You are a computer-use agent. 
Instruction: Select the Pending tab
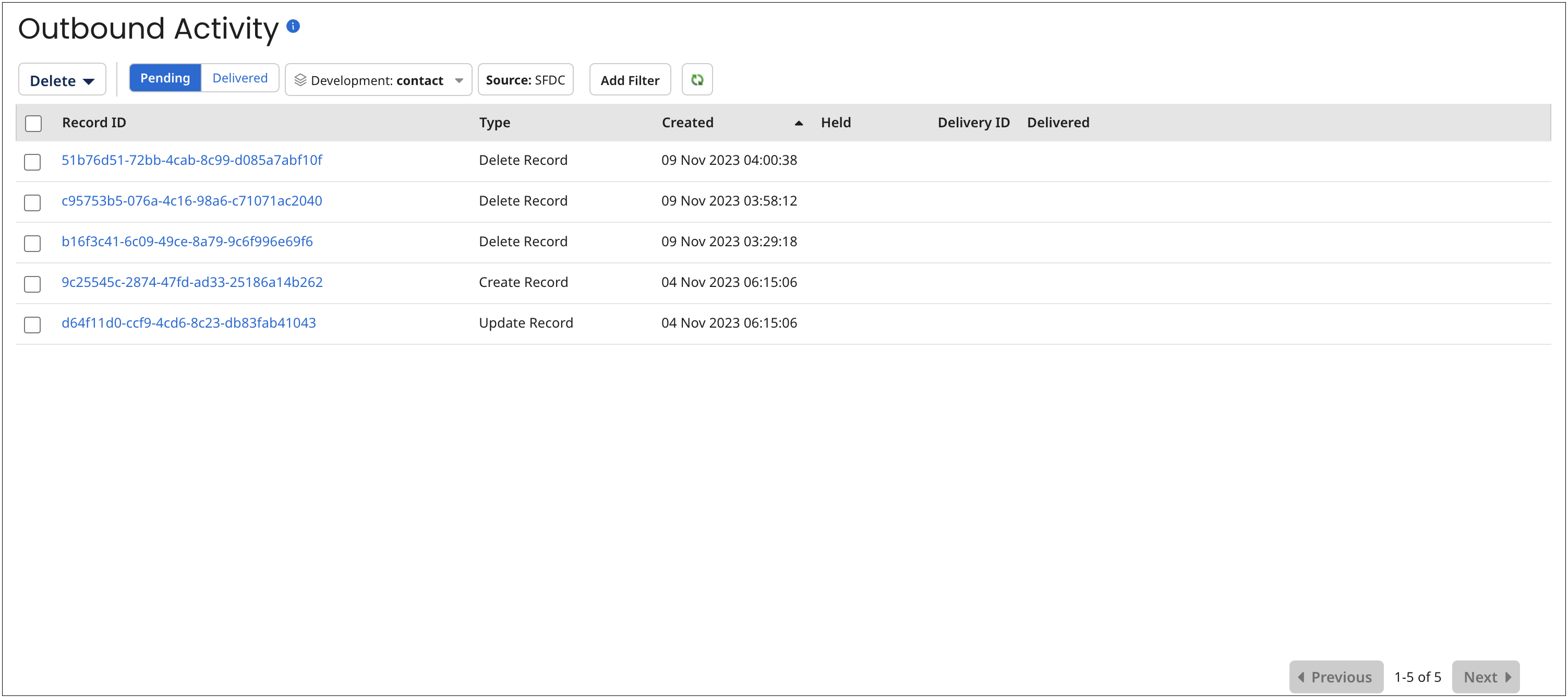[165, 77]
